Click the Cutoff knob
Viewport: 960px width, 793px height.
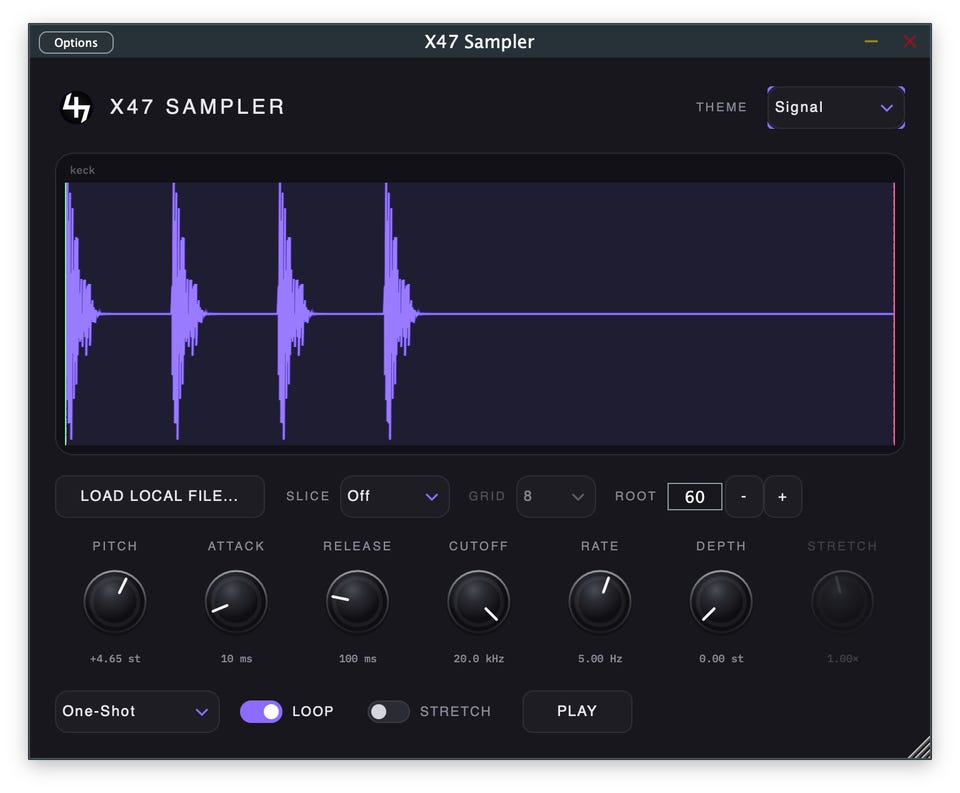click(x=479, y=601)
